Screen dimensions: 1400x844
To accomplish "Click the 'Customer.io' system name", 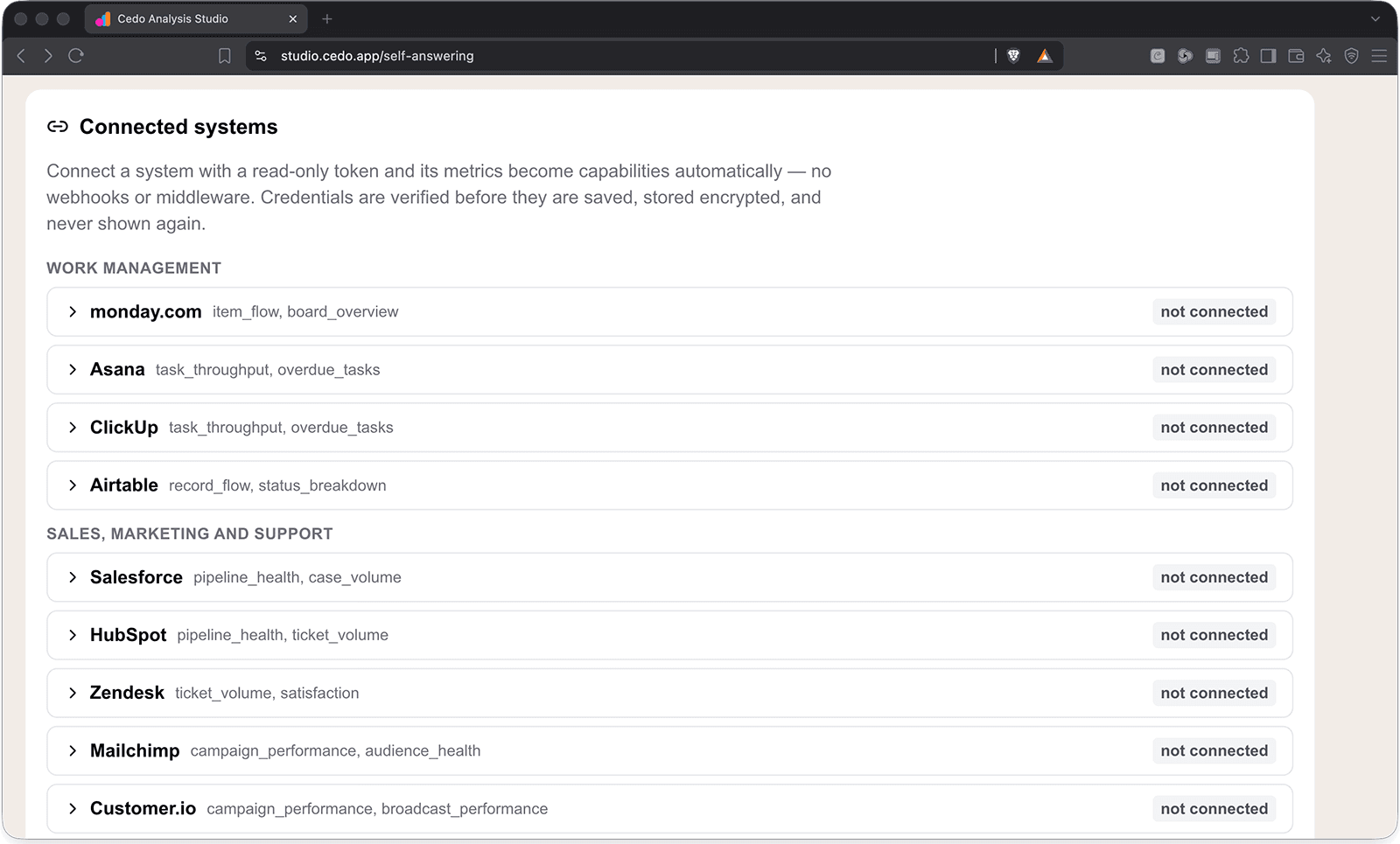I will [x=143, y=809].
